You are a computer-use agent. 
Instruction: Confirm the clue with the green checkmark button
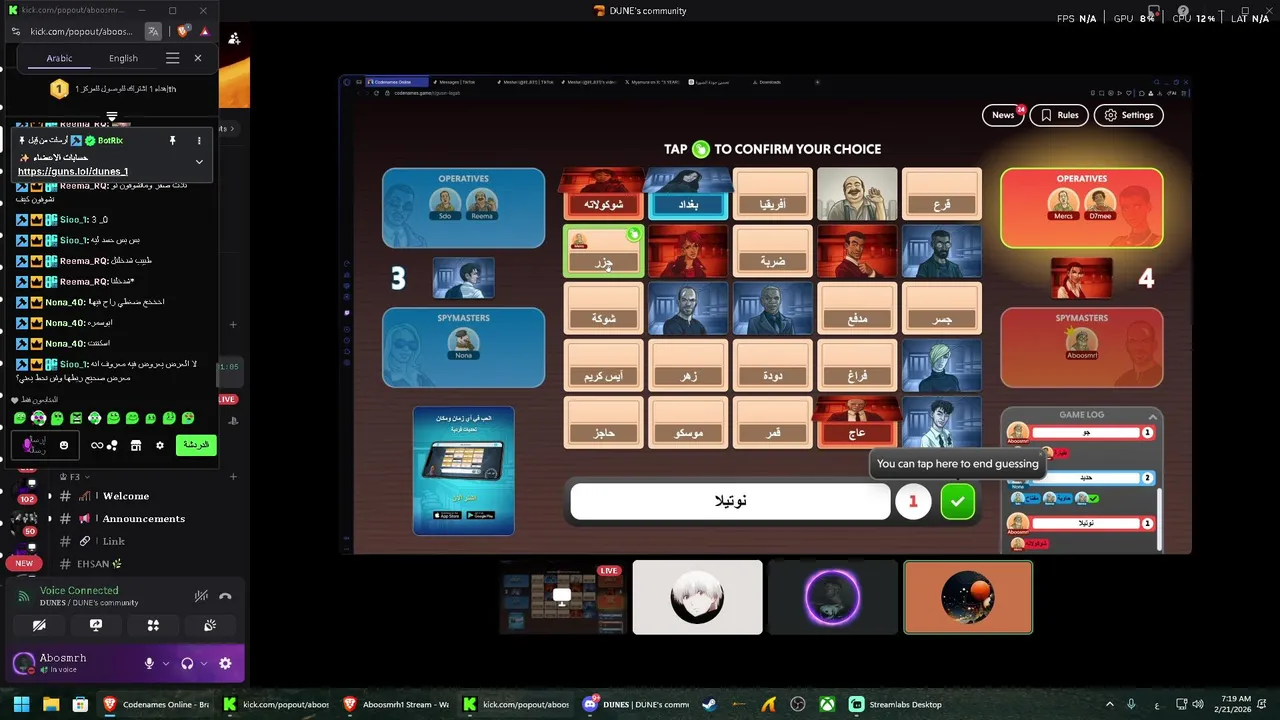pyautogui.click(x=957, y=502)
